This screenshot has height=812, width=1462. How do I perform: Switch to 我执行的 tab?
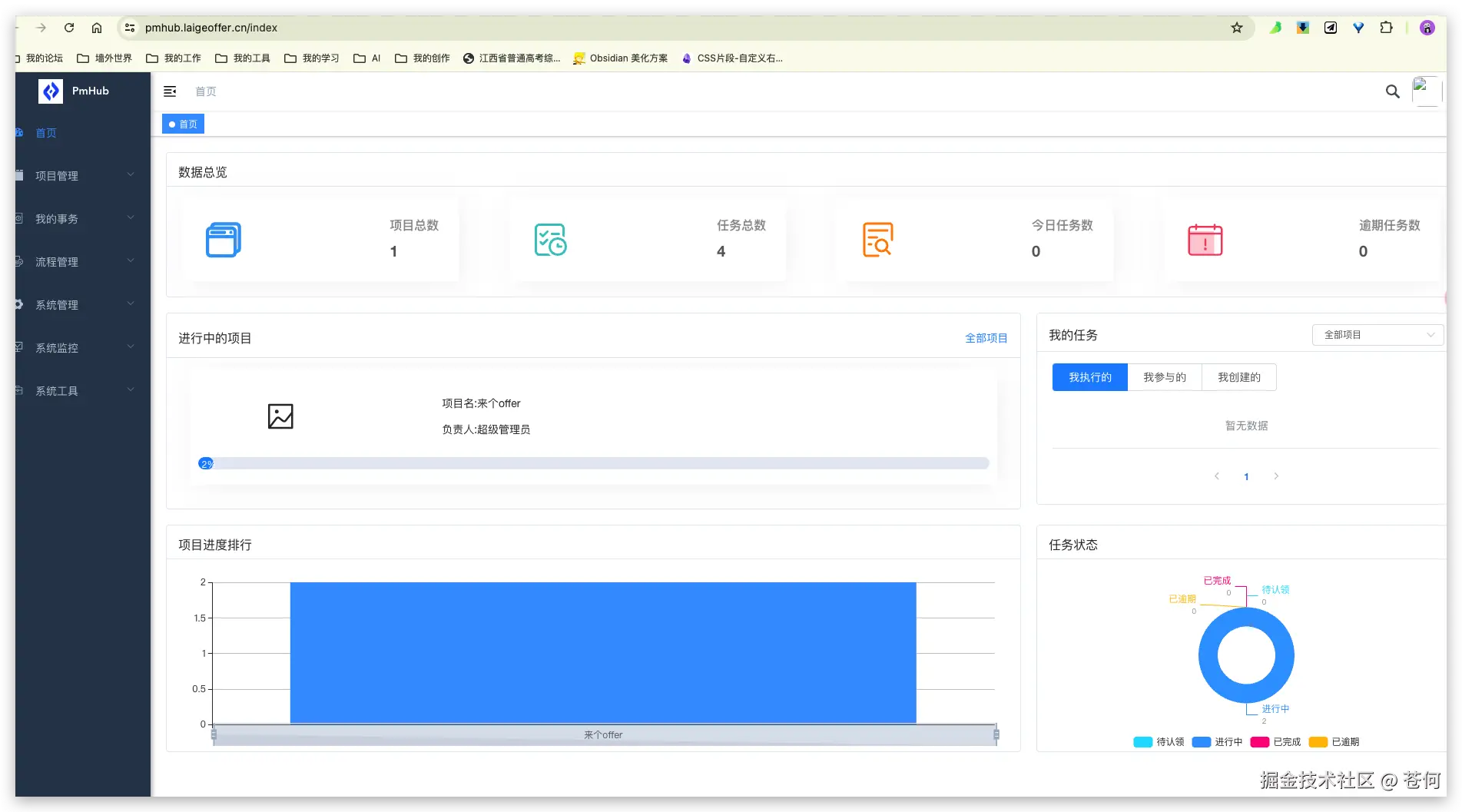[1089, 377]
